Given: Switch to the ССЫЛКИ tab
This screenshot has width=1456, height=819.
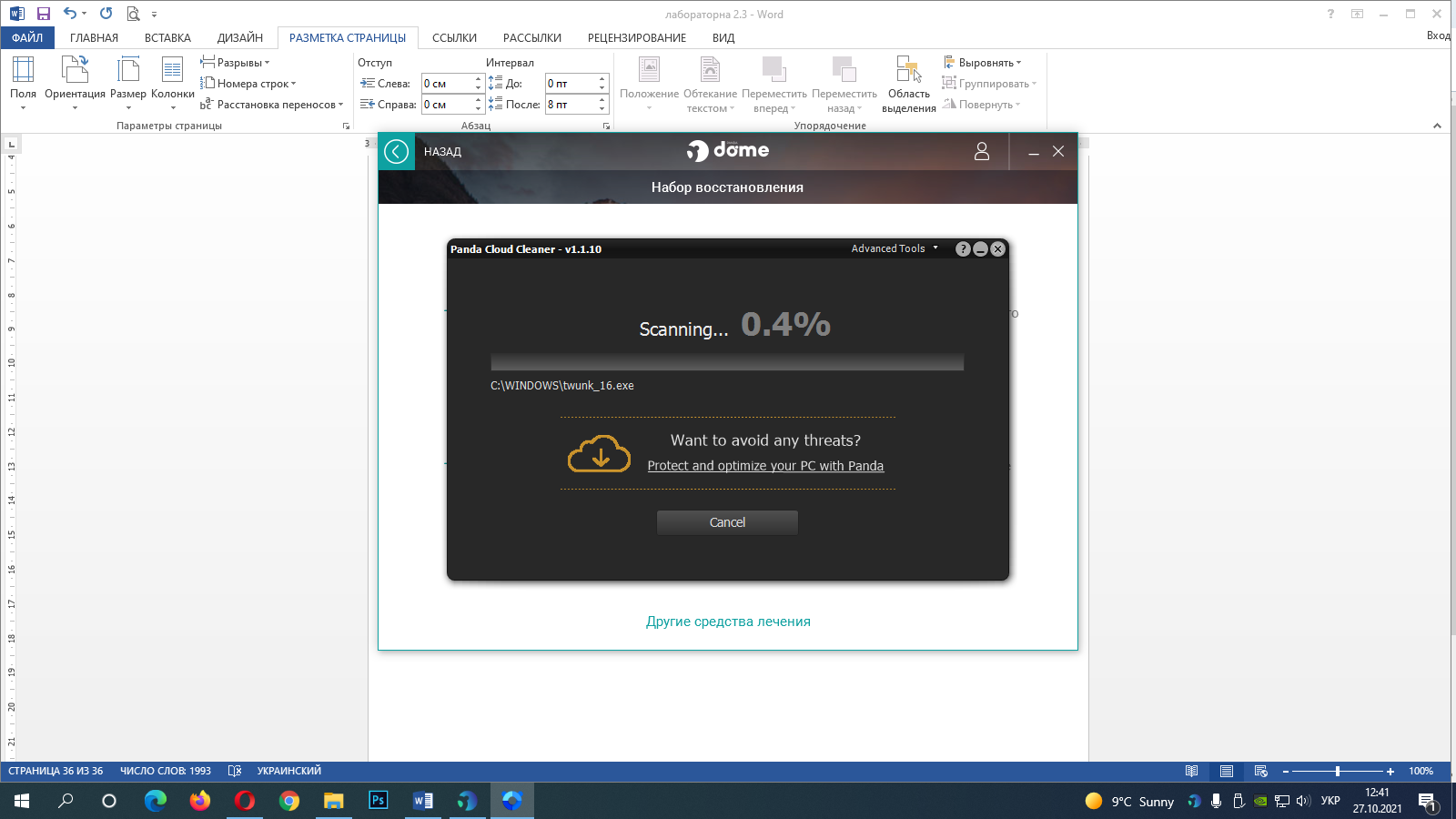Looking at the screenshot, I should point(454,37).
